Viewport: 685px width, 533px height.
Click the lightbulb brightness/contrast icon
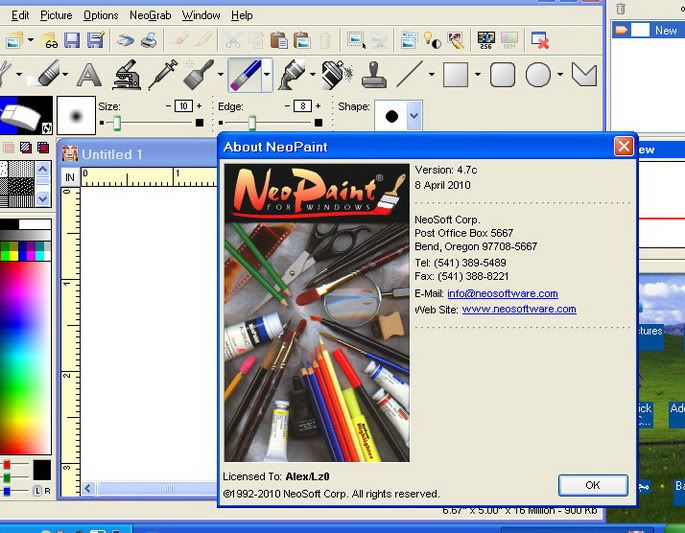[x=432, y=40]
